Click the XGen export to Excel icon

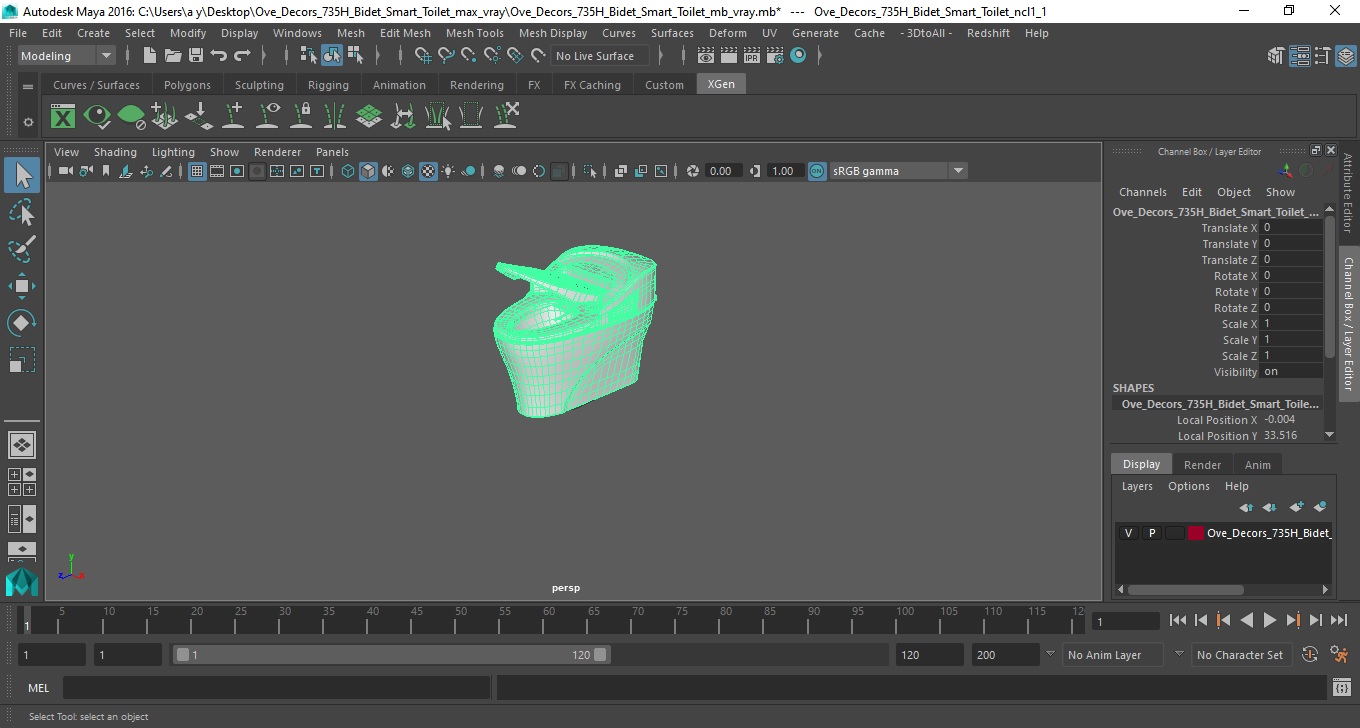63,117
